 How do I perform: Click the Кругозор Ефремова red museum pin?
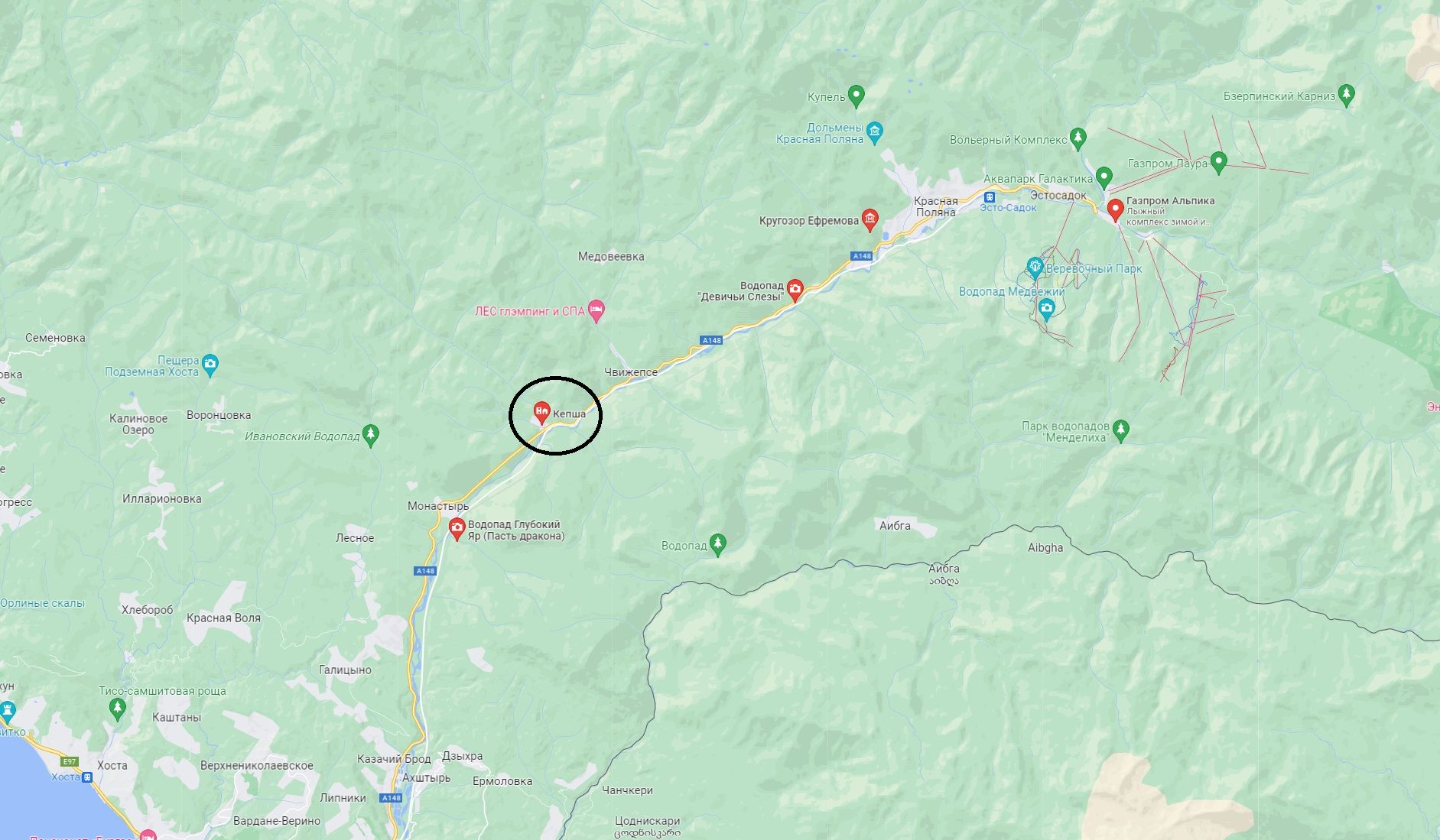tap(870, 220)
